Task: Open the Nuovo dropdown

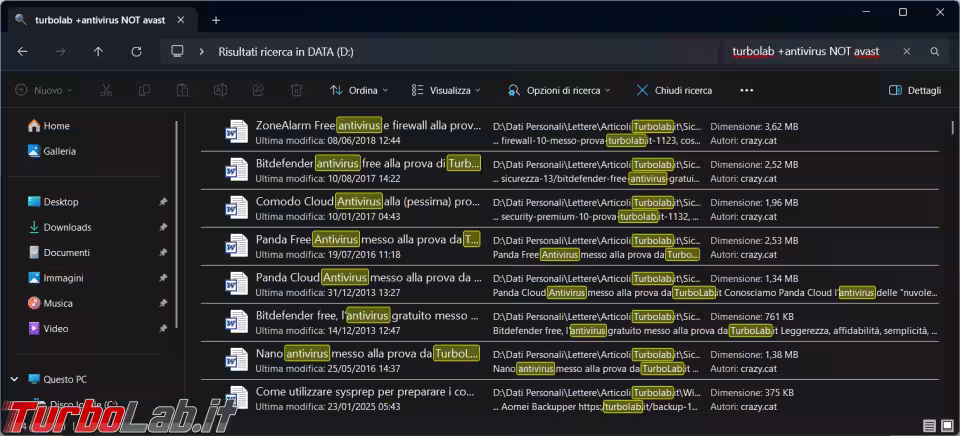Action: (44, 90)
